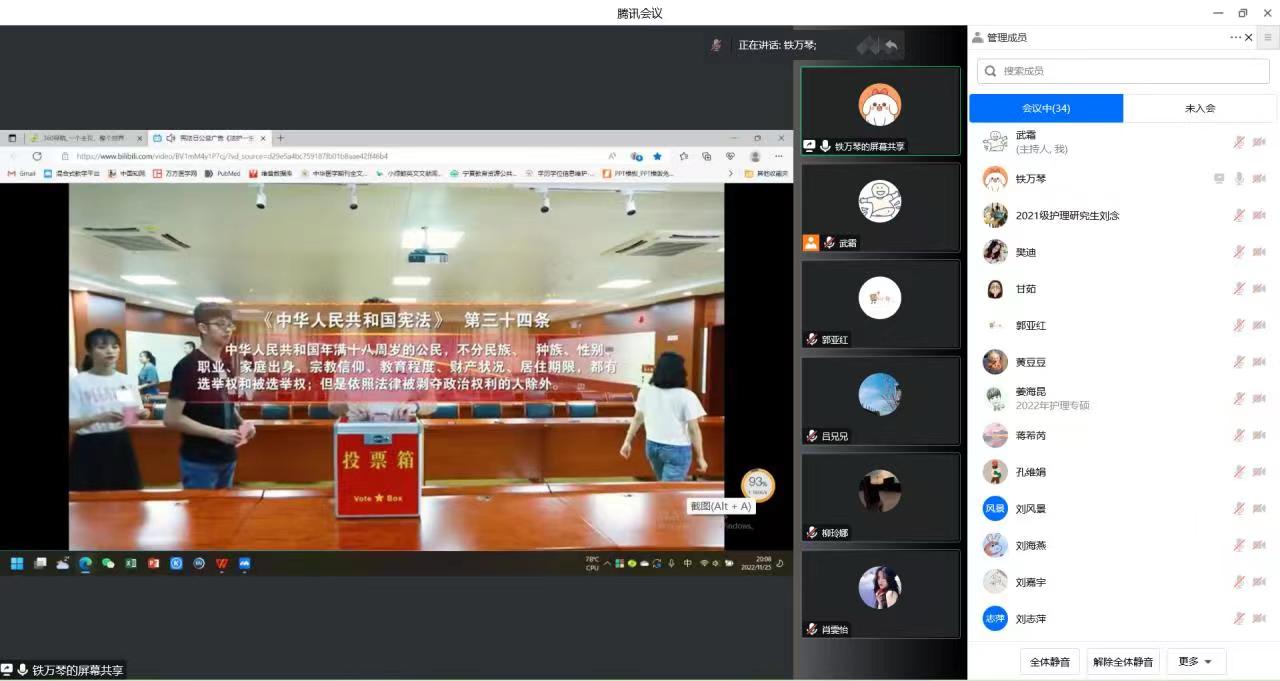
Task: Toggle microphone of host 武霜
Action: point(1239,142)
